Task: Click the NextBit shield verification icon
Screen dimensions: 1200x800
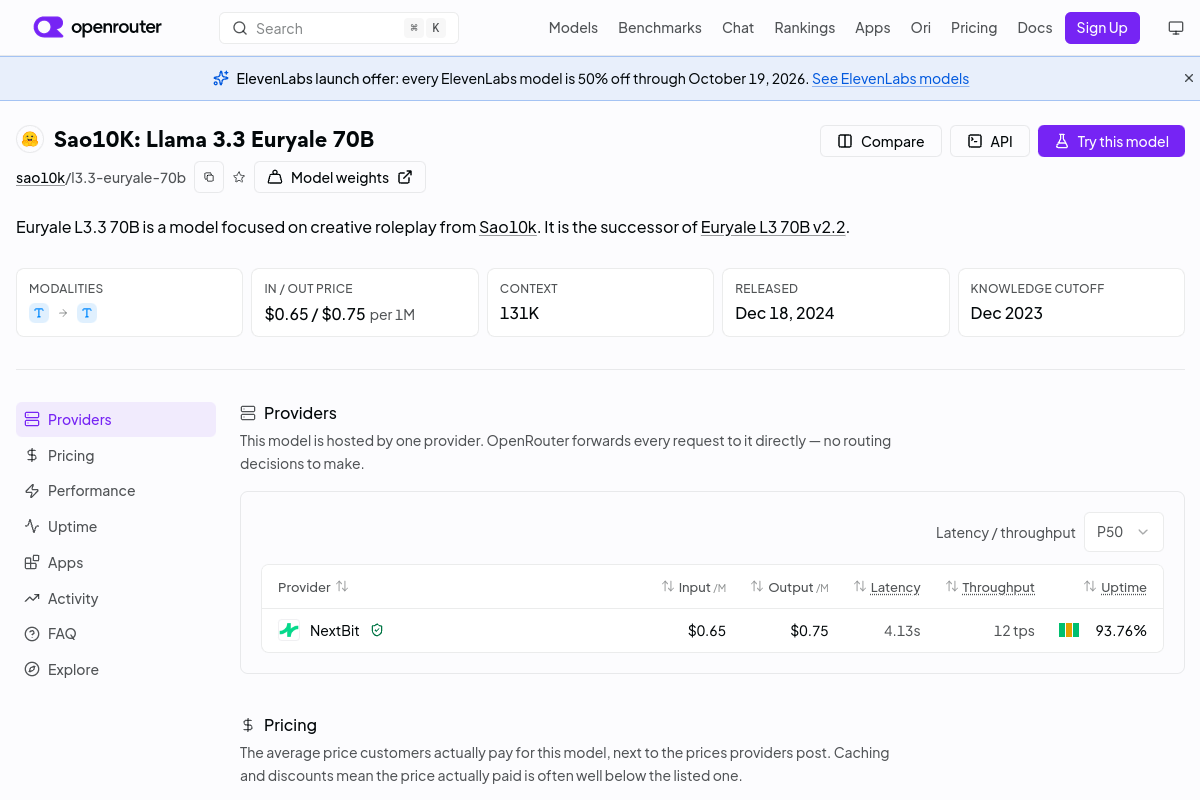Action: tap(377, 630)
